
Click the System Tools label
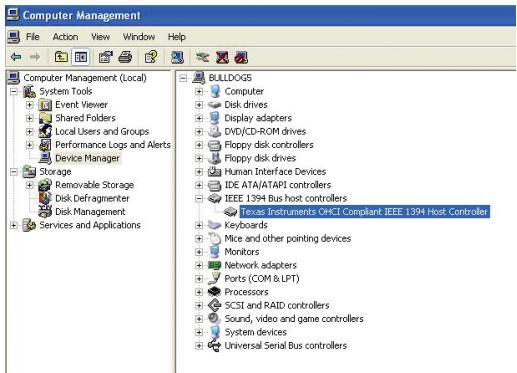click(x=66, y=91)
